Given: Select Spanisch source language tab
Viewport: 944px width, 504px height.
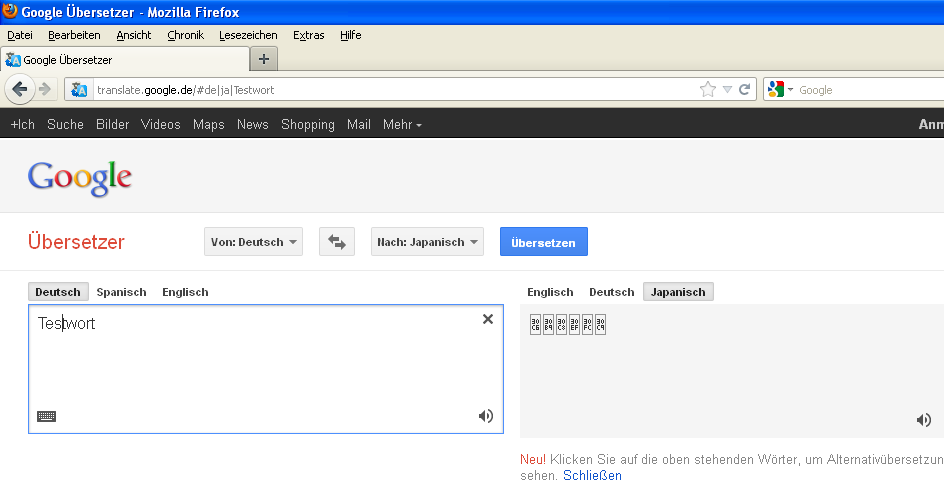Looking at the screenshot, I should (x=121, y=292).
